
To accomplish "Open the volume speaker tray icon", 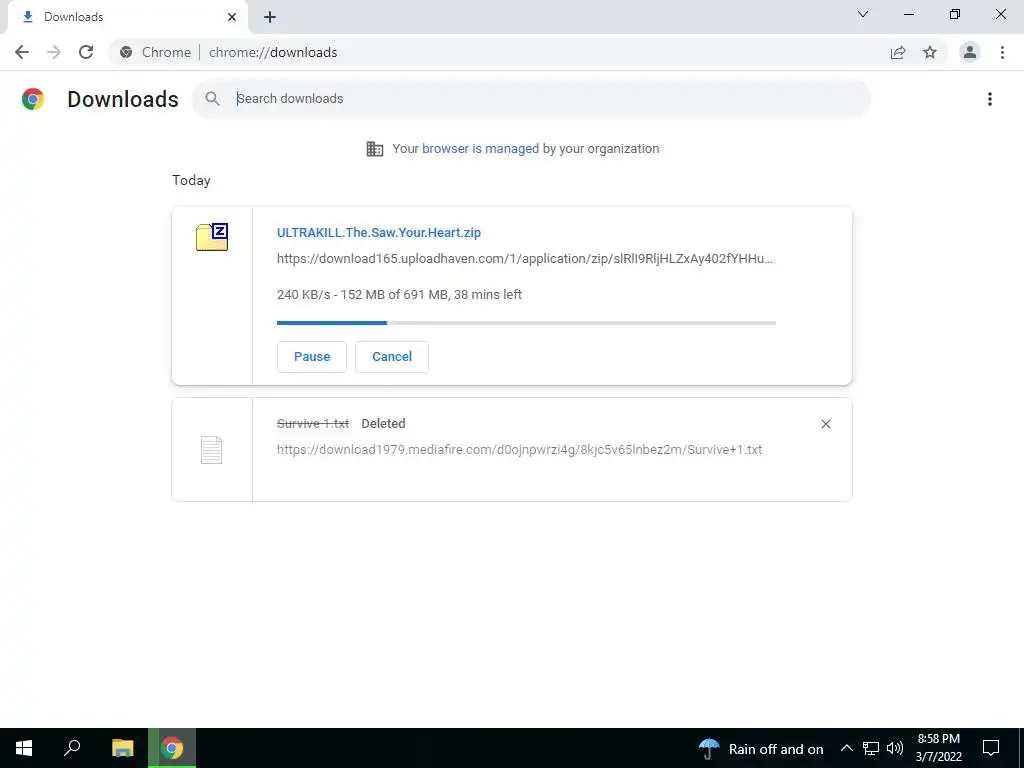I will [895, 748].
